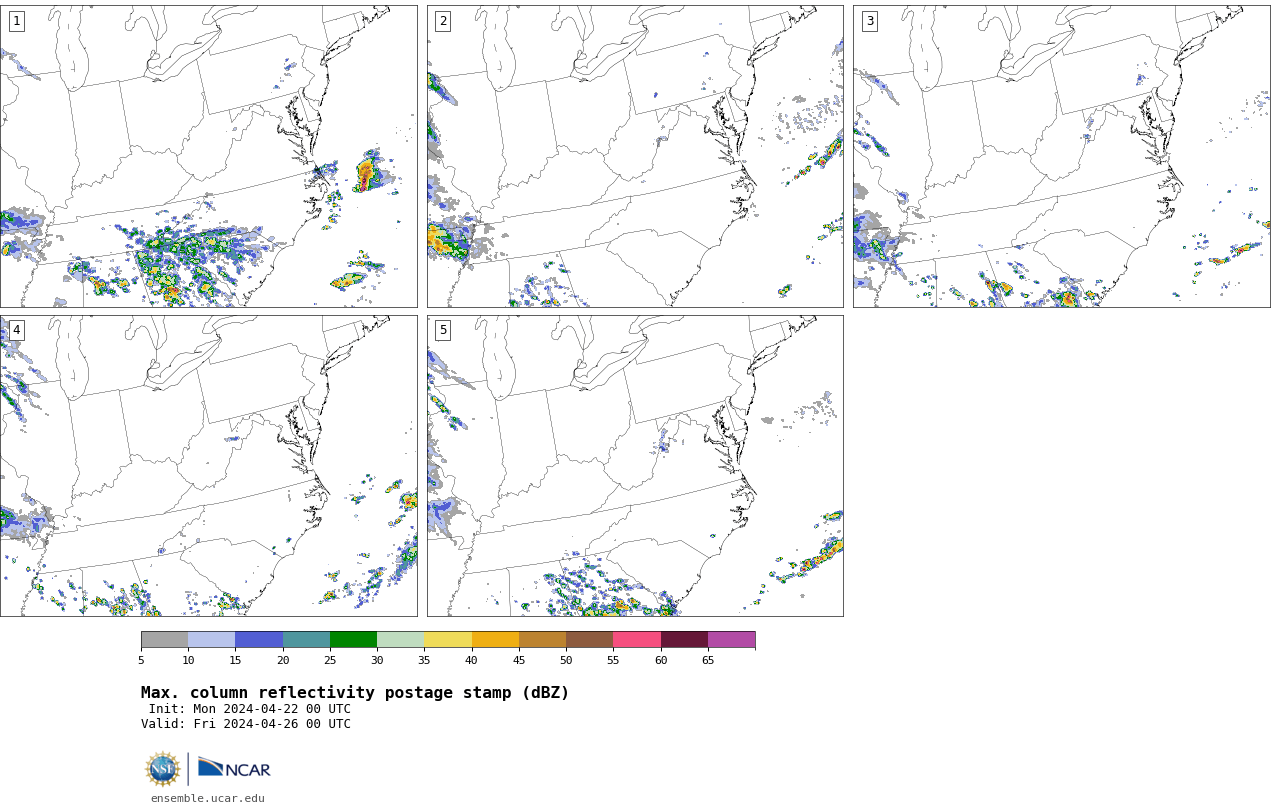This screenshot has width=1280, height=809.
Task: Click the pink 55-60 dBZ swatch
Action: pyautogui.click(x=637, y=640)
